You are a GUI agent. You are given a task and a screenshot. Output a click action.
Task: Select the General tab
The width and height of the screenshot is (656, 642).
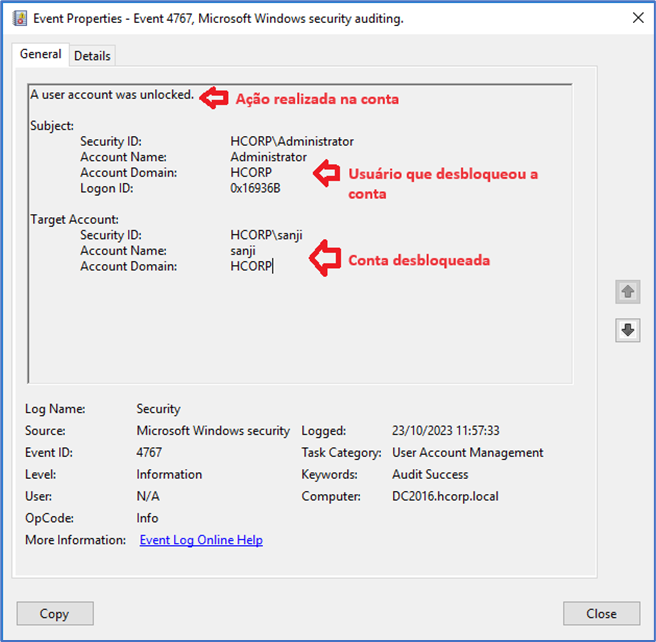pos(41,55)
